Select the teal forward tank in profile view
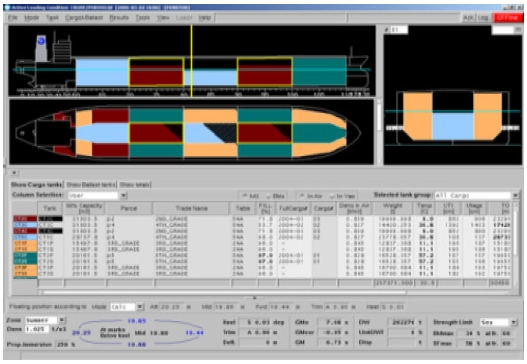Viewport: 527px width, 364px height. pyautogui.click(x=319, y=72)
